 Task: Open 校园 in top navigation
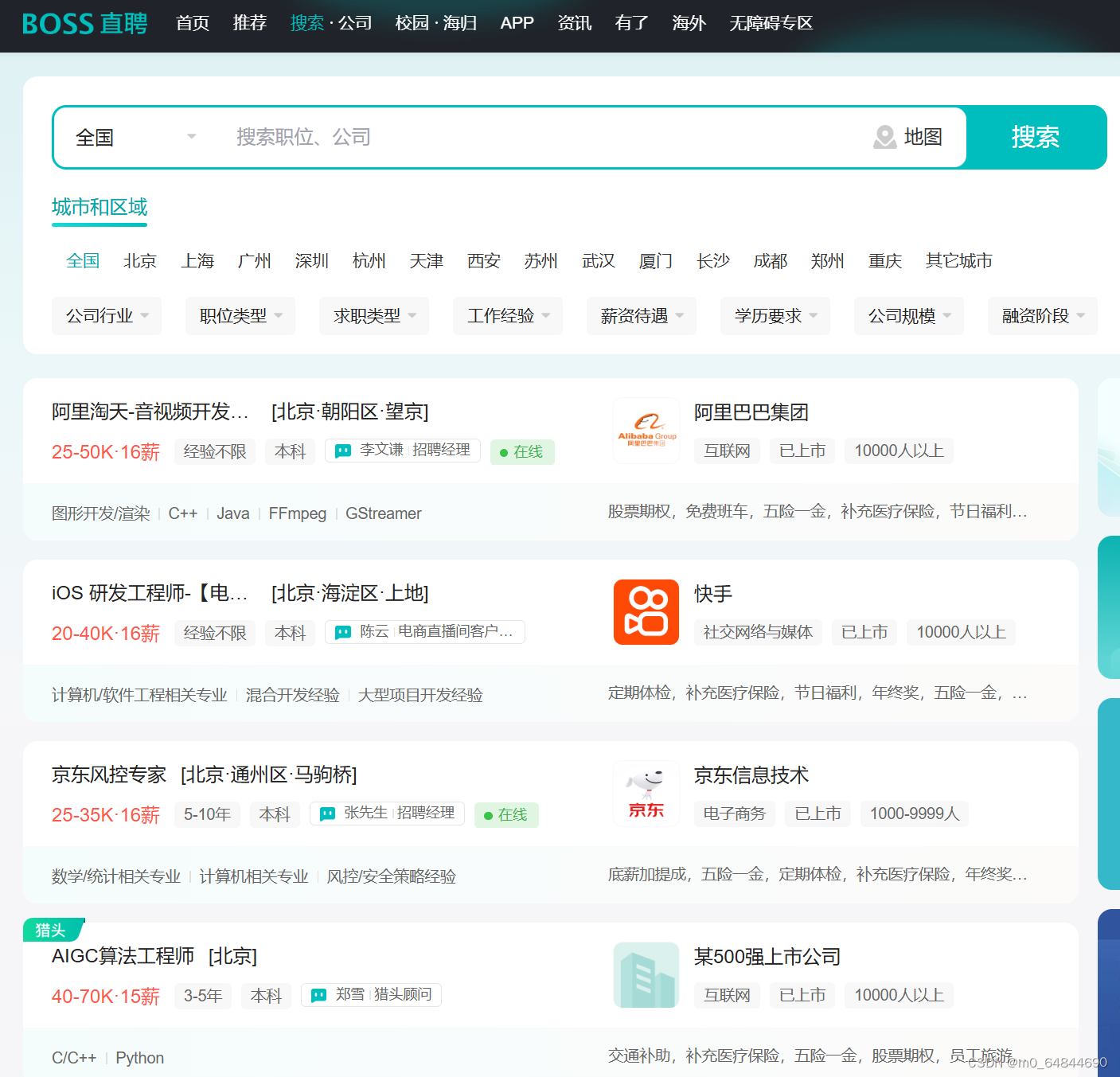[412, 23]
